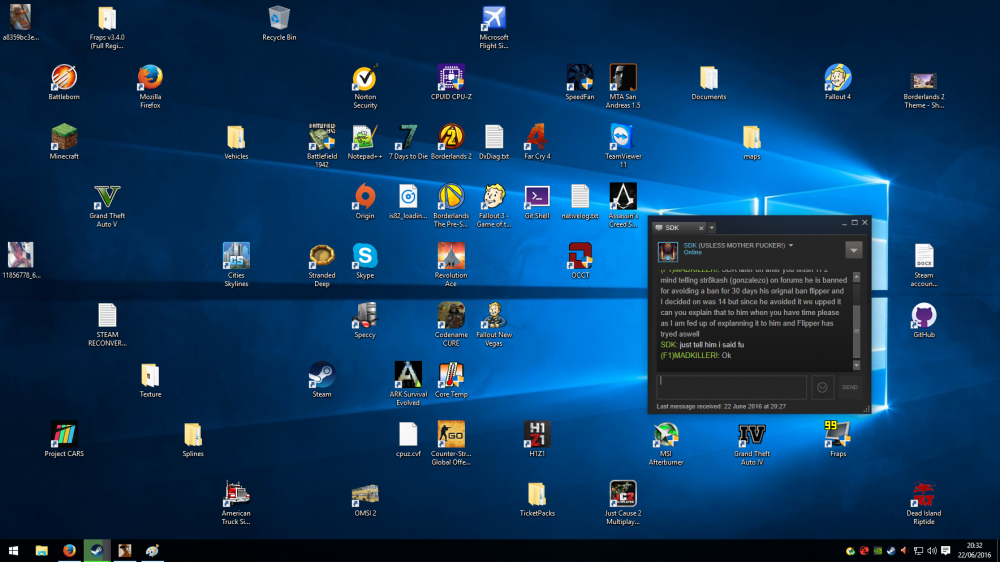Open chat options dropdown button
This screenshot has width=1000, height=562.
pyautogui.click(x=853, y=250)
